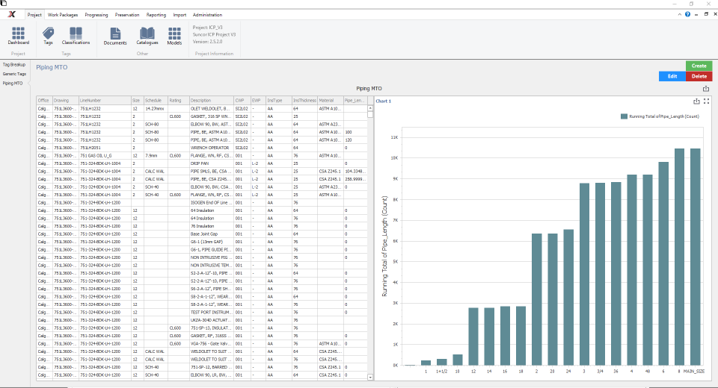This screenshot has width=718, height=388.
Task: Sort by the Material column header
Action: click(331, 100)
